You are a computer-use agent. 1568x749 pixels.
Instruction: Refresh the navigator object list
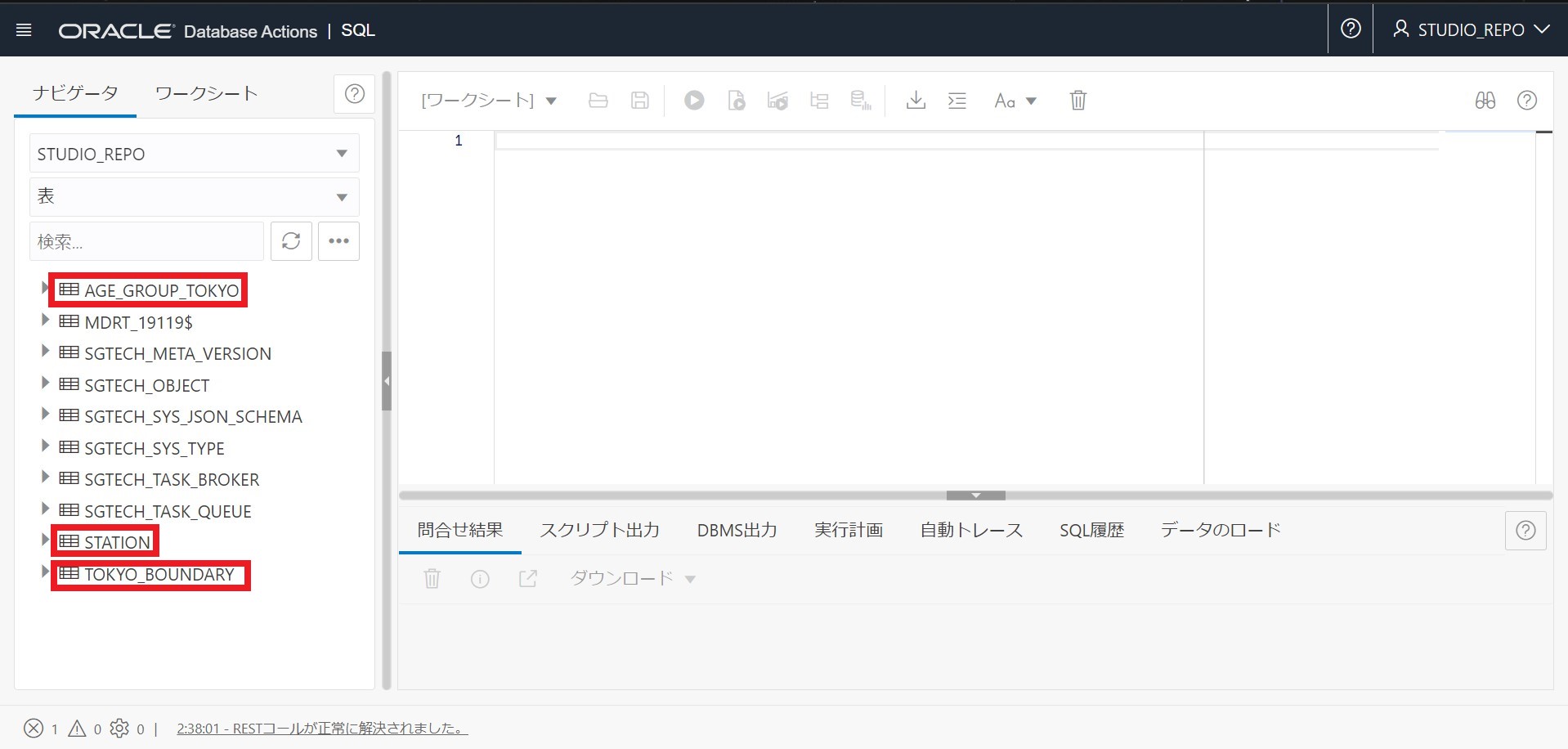point(291,240)
